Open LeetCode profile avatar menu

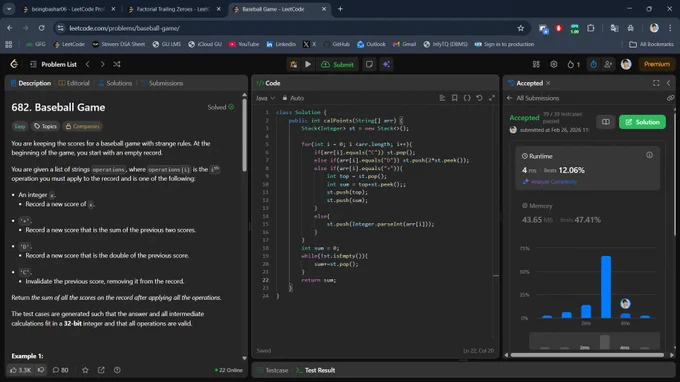pos(626,64)
